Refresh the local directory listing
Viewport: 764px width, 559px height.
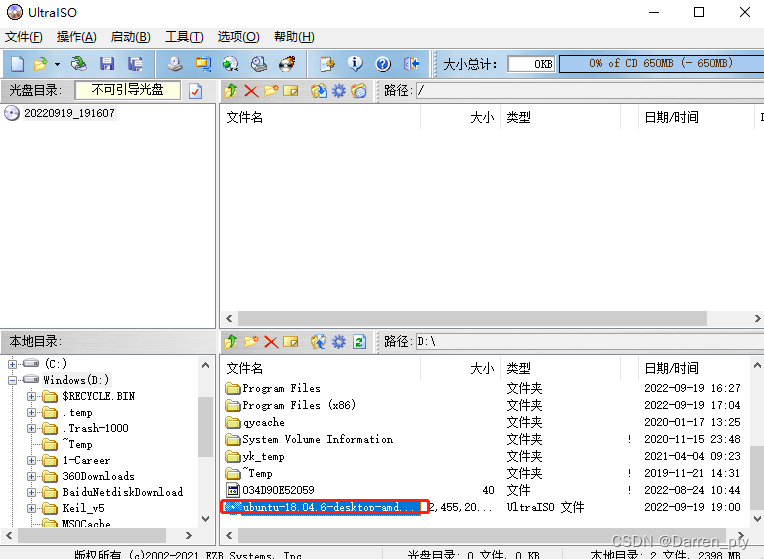[359, 342]
